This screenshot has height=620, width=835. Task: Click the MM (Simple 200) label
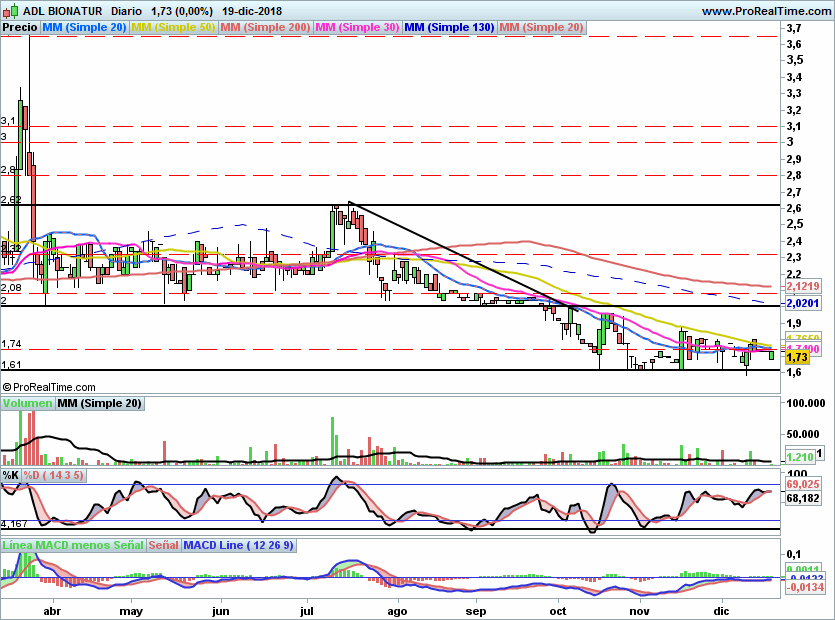pyautogui.click(x=265, y=27)
